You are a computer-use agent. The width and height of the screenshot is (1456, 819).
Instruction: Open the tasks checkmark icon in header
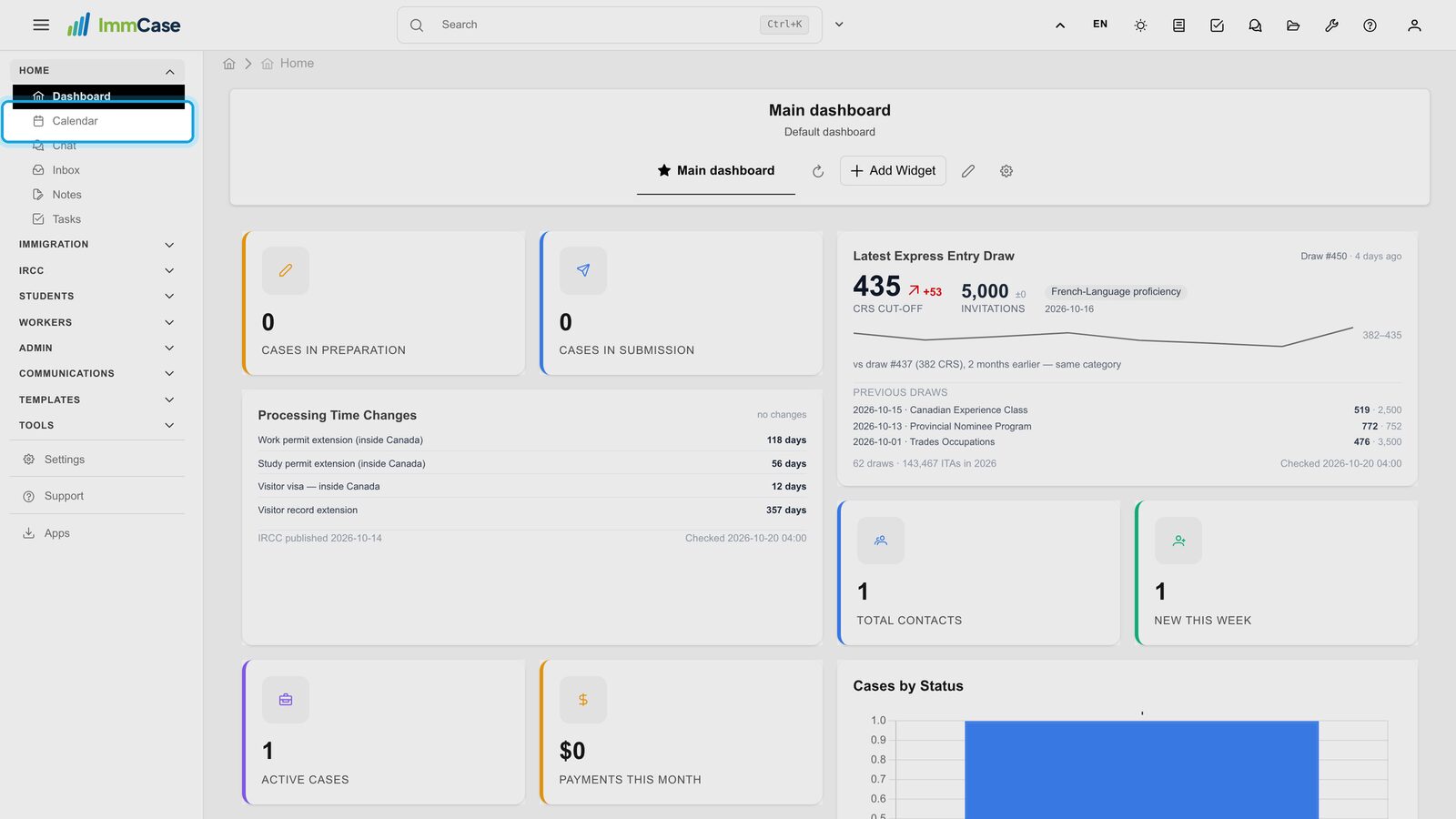pos(1217,25)
